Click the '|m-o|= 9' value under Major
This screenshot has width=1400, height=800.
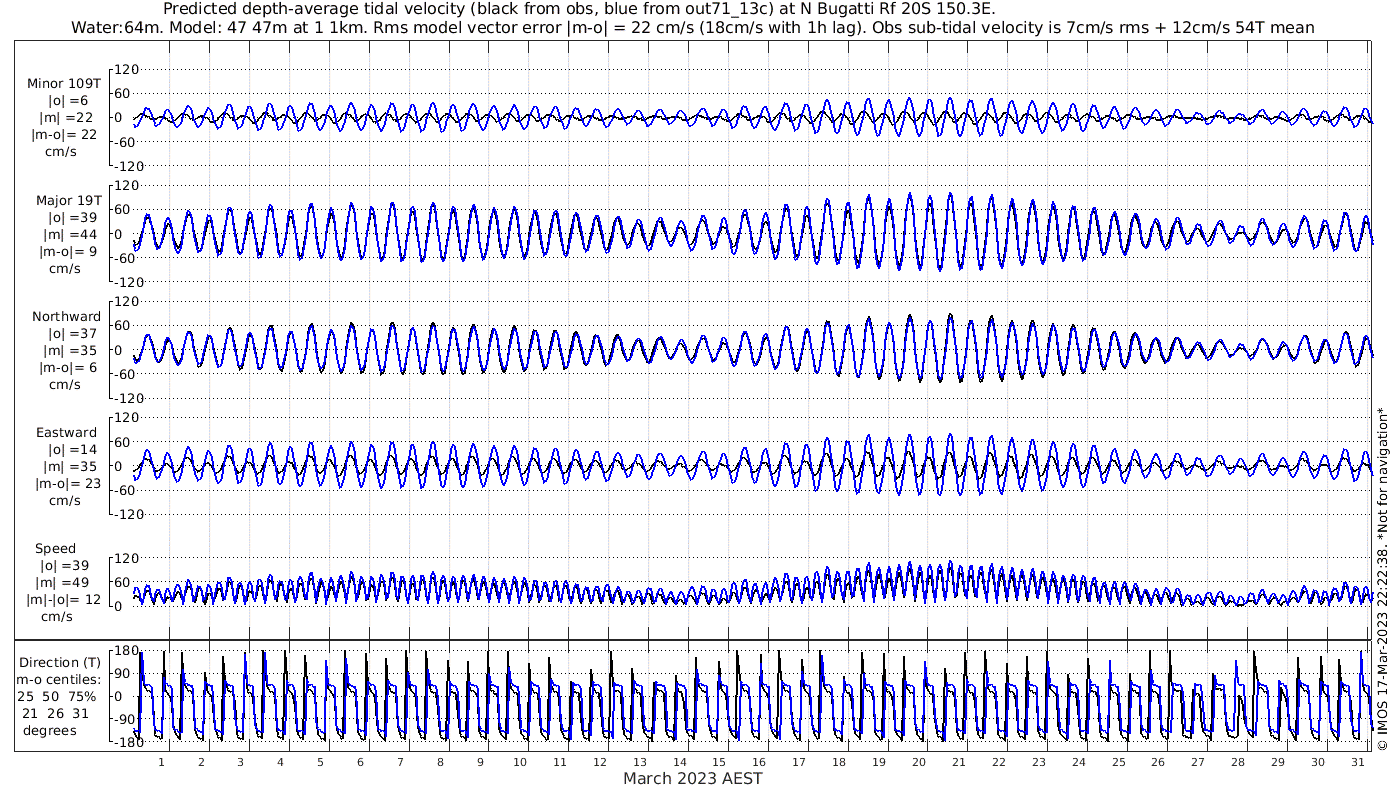point(64,251)
